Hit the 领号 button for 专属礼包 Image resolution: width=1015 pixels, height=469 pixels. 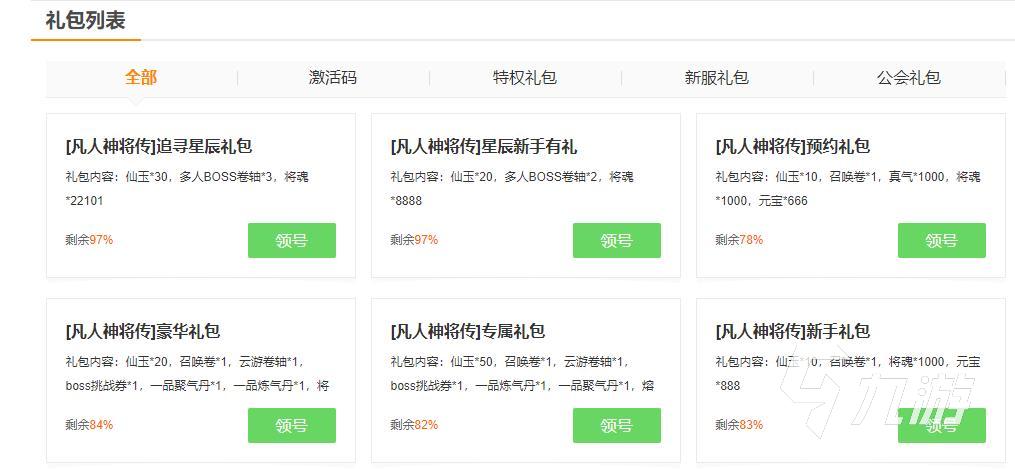617,426
